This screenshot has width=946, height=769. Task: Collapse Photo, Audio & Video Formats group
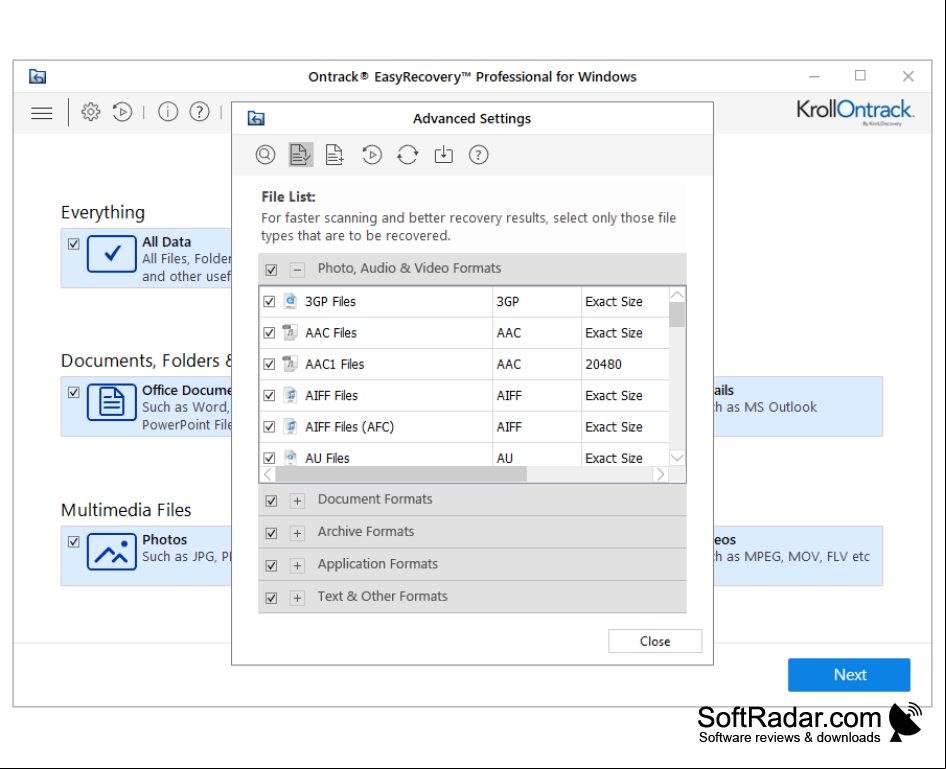pos(297,270)
